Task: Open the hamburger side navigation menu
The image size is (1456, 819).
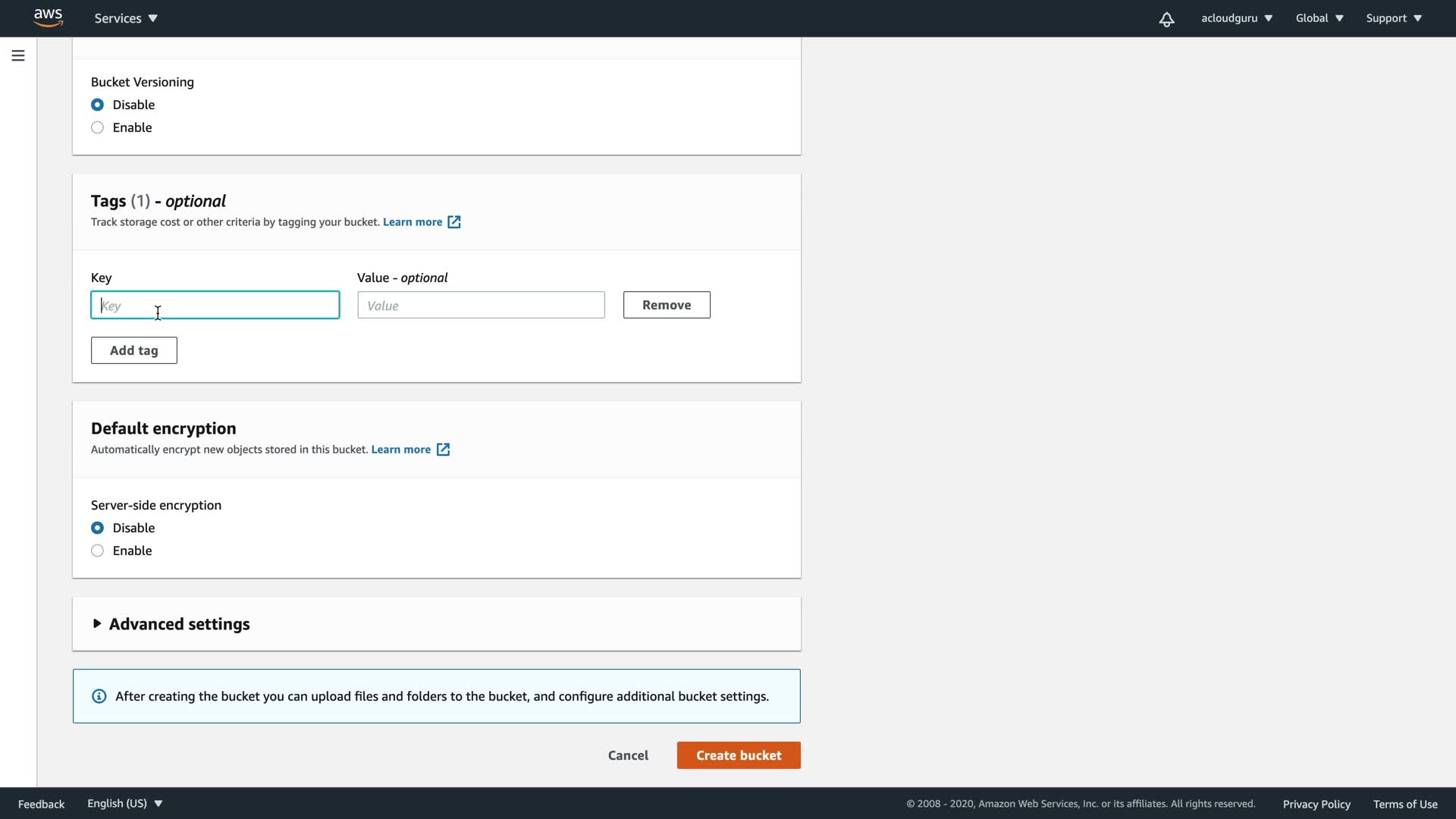Action: pos(18,55)
